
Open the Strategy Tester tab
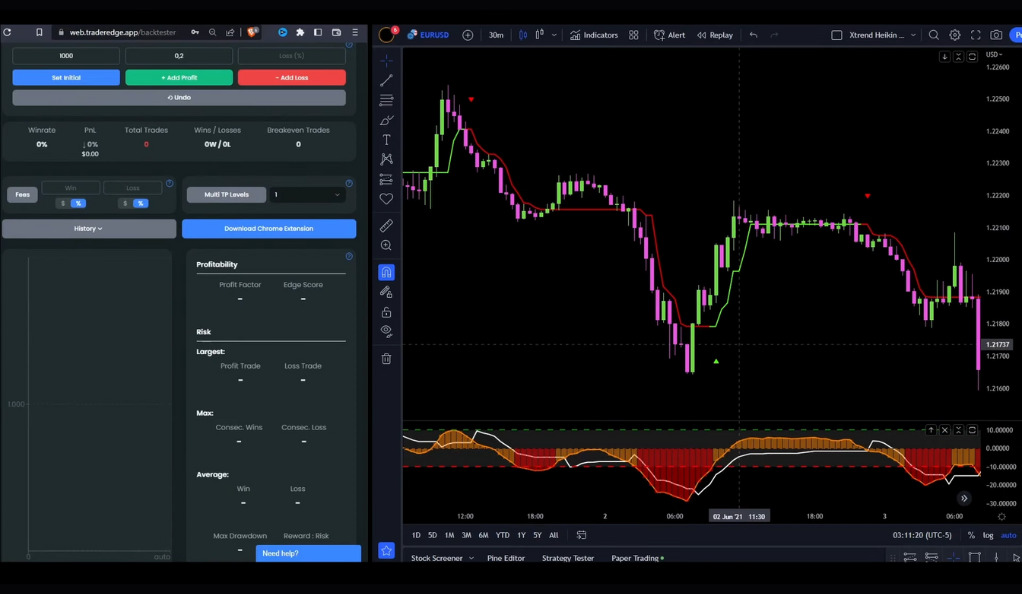[x=568, y=558]
